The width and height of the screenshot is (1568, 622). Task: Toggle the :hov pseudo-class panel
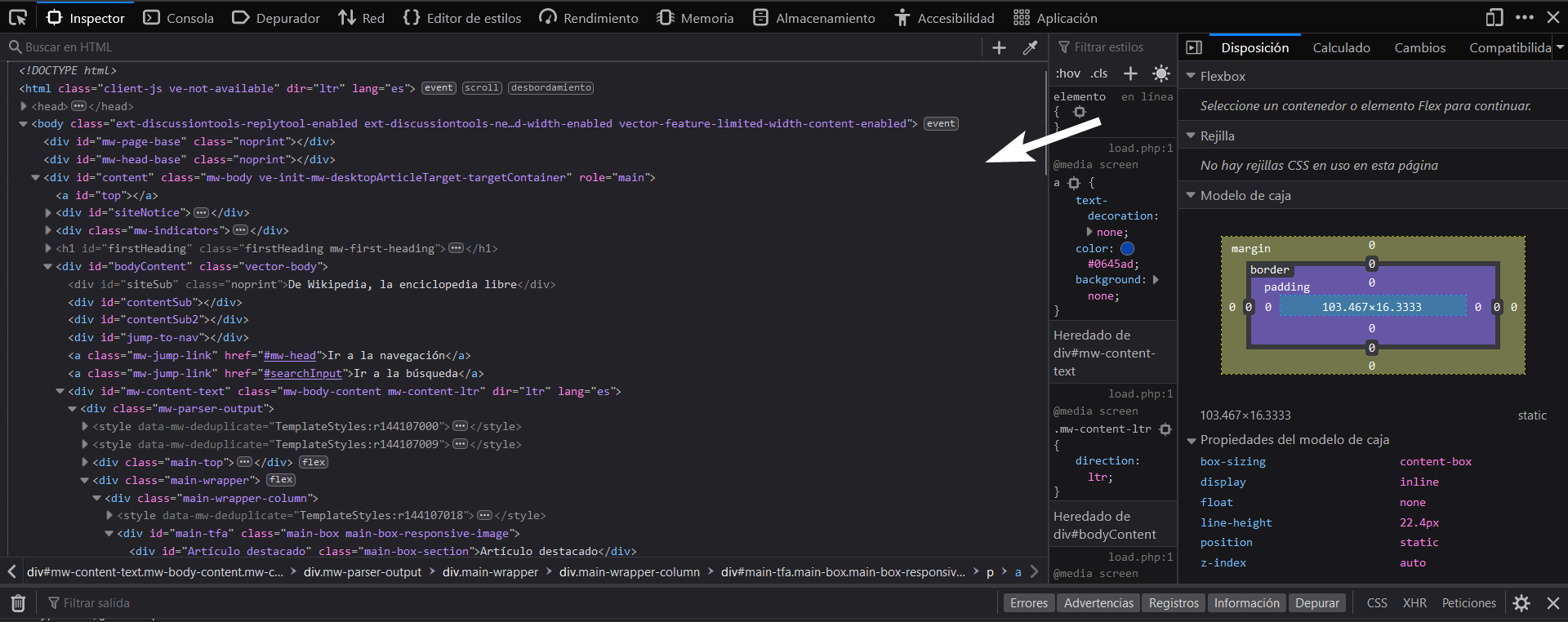[x=1067, y=73]
